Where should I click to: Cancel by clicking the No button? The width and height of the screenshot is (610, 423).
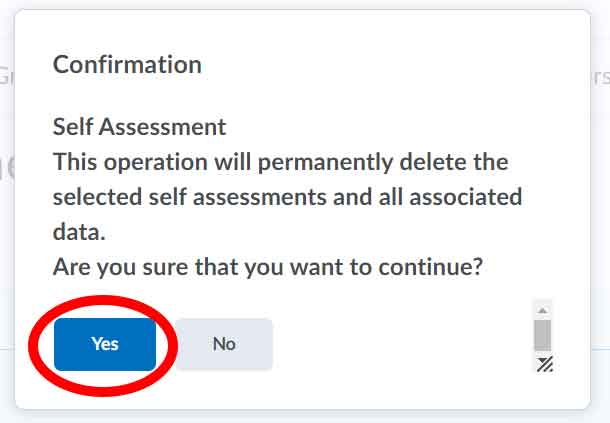(x=224, y=344)
